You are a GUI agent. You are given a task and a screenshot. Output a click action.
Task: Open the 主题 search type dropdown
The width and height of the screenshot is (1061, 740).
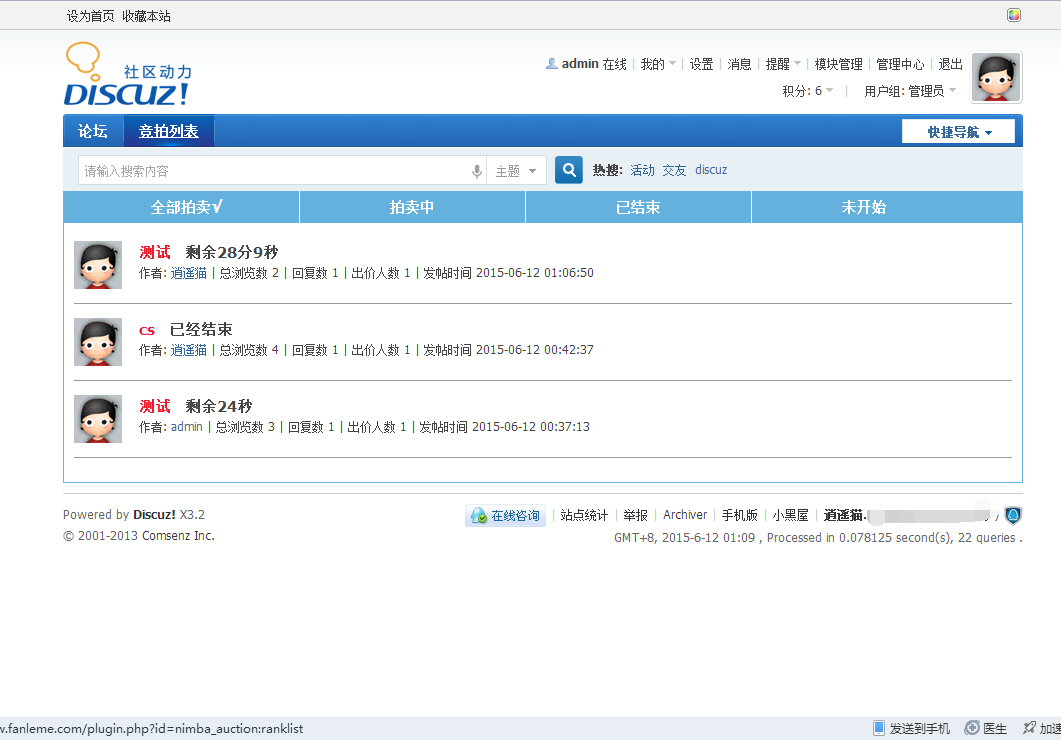point(516,171)
